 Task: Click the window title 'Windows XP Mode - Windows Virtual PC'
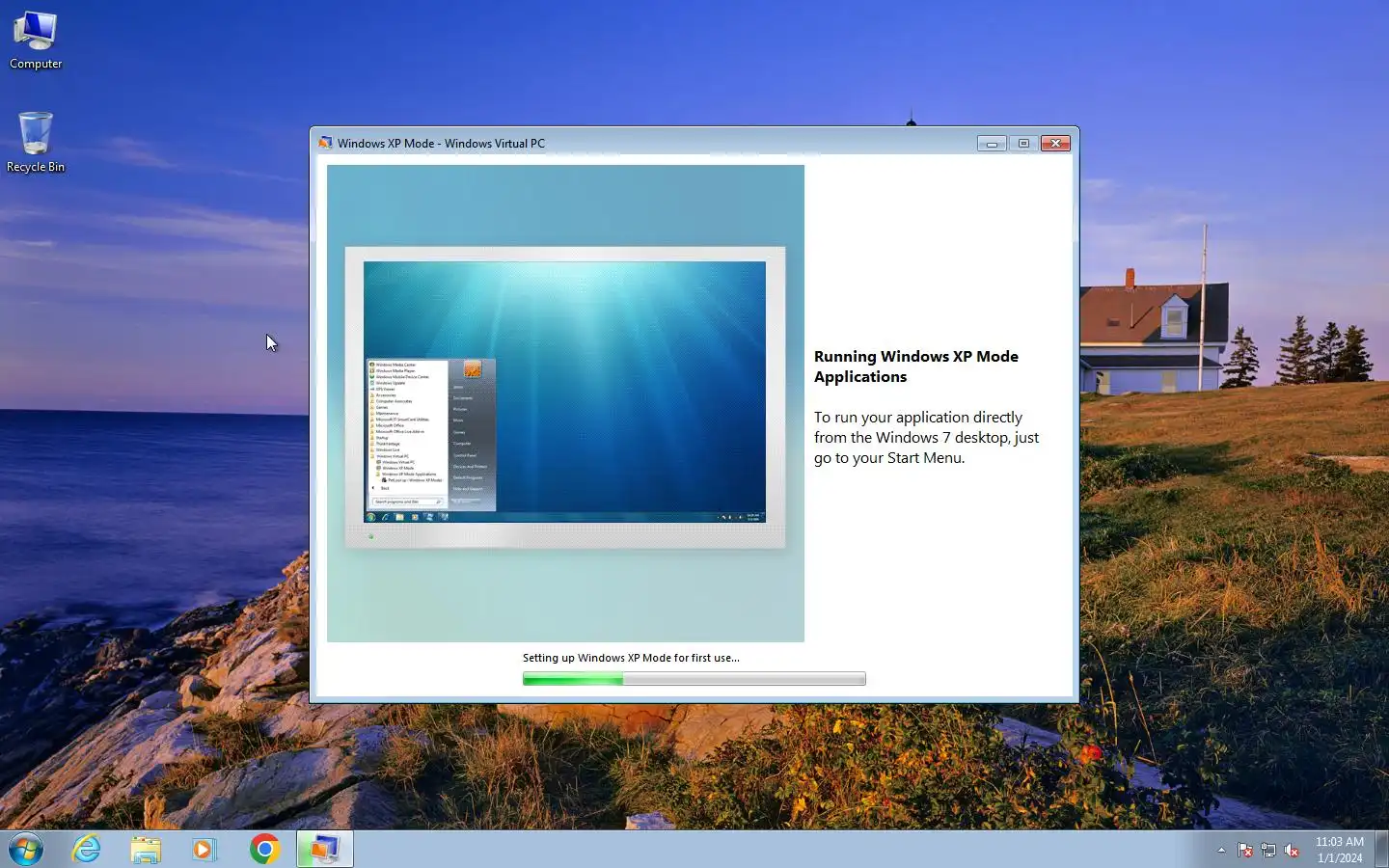coord(441,143)
